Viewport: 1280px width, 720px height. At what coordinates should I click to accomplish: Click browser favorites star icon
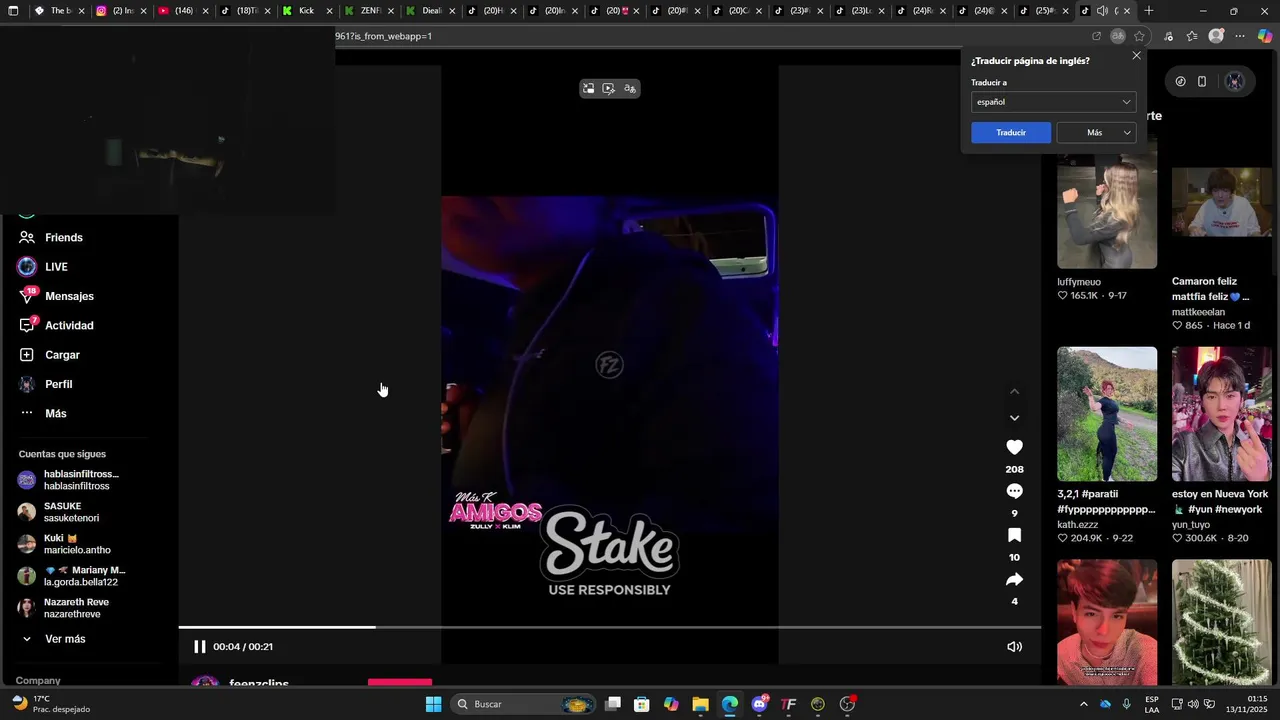(x=1139, y=36)
